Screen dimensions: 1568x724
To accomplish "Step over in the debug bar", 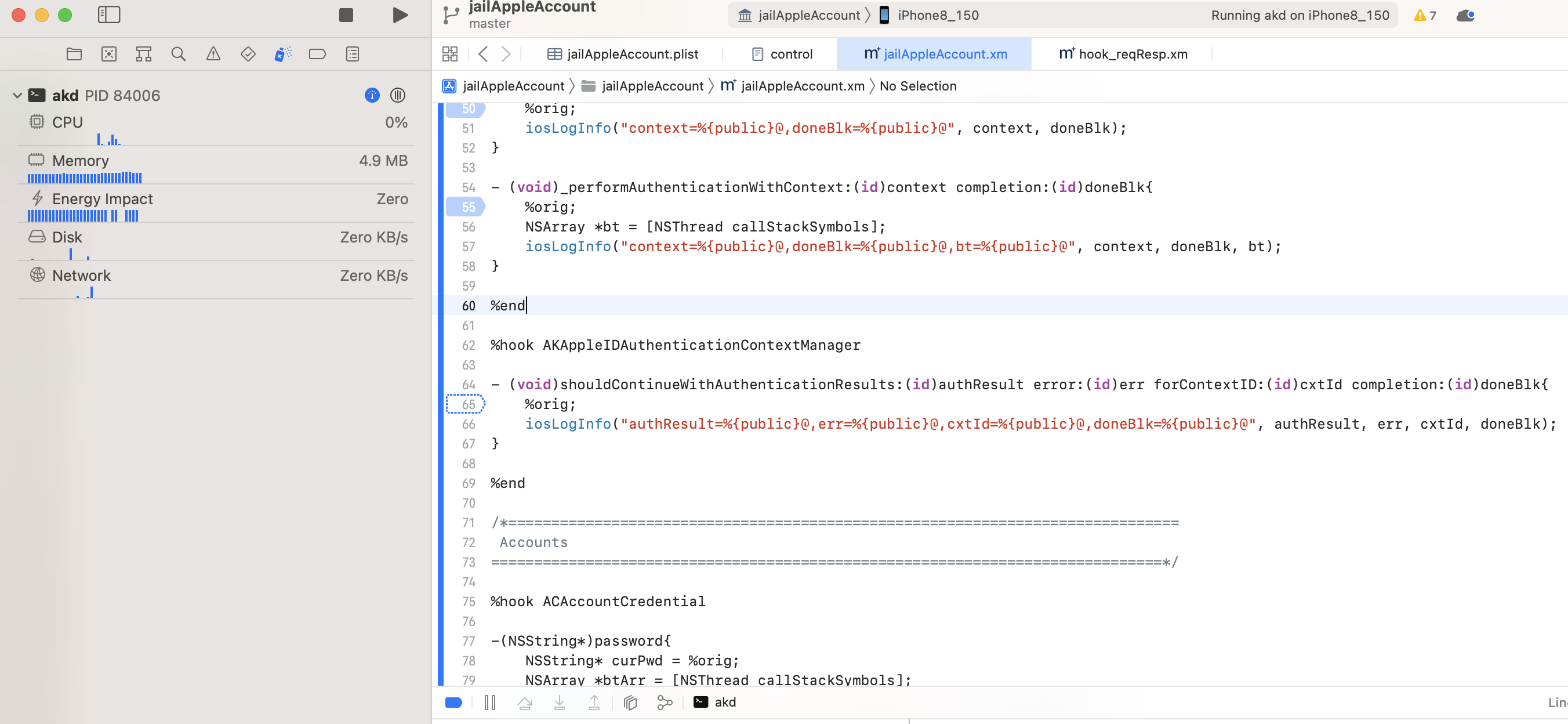I will point(525,703).
